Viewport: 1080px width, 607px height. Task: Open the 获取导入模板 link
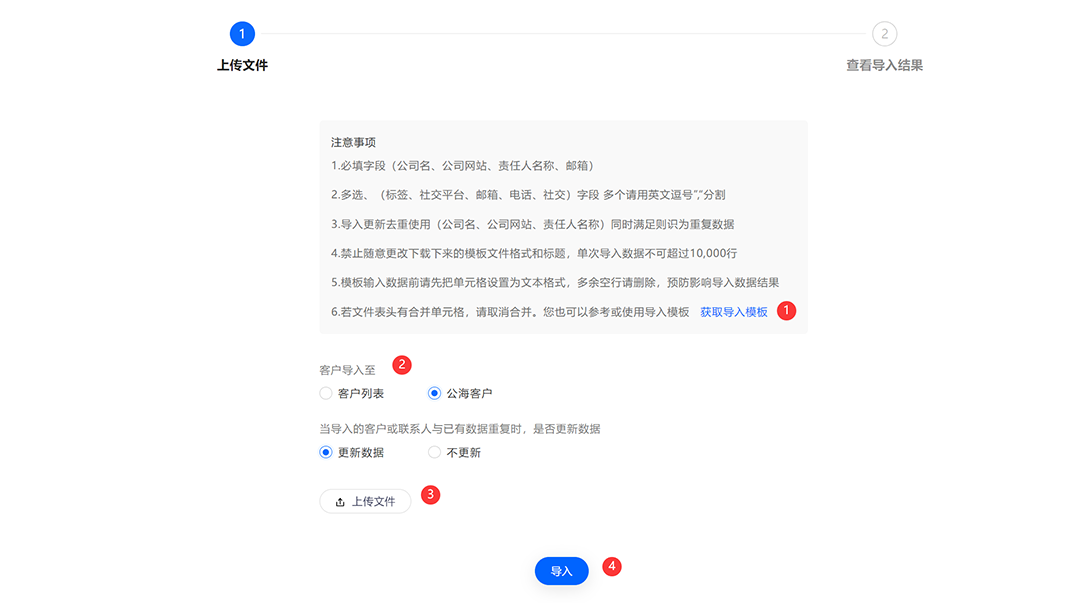click(x=734, y=312)
